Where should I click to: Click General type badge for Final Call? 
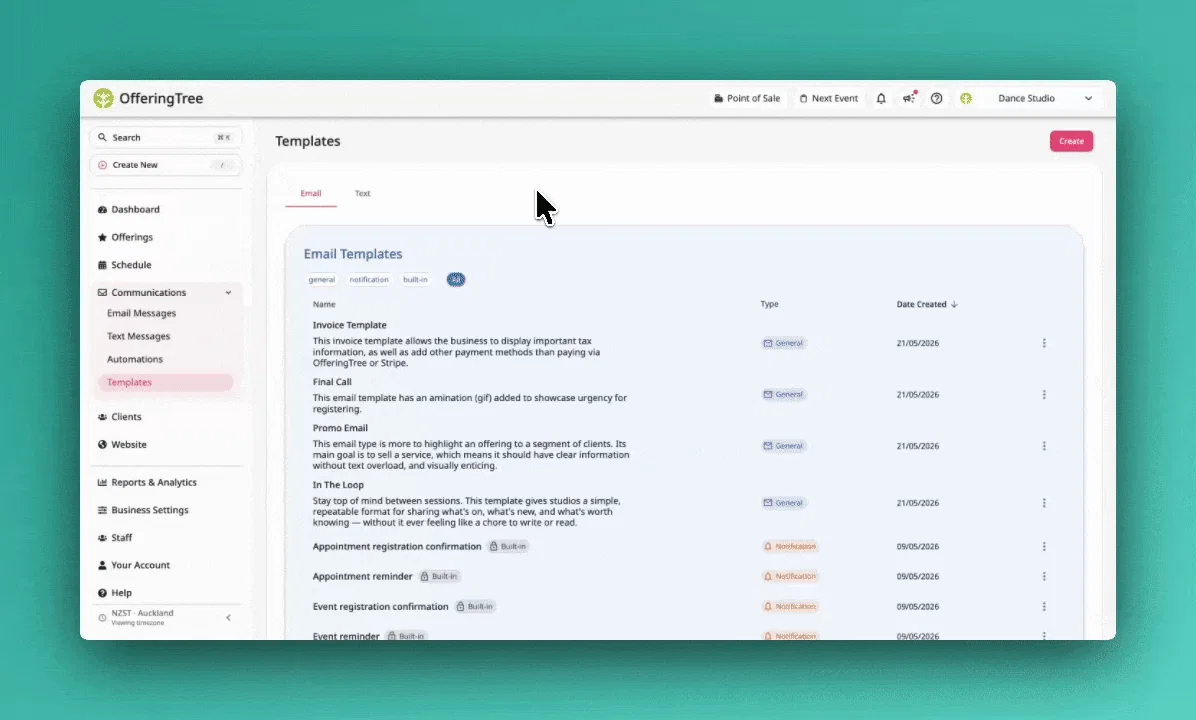pos(783,394)
